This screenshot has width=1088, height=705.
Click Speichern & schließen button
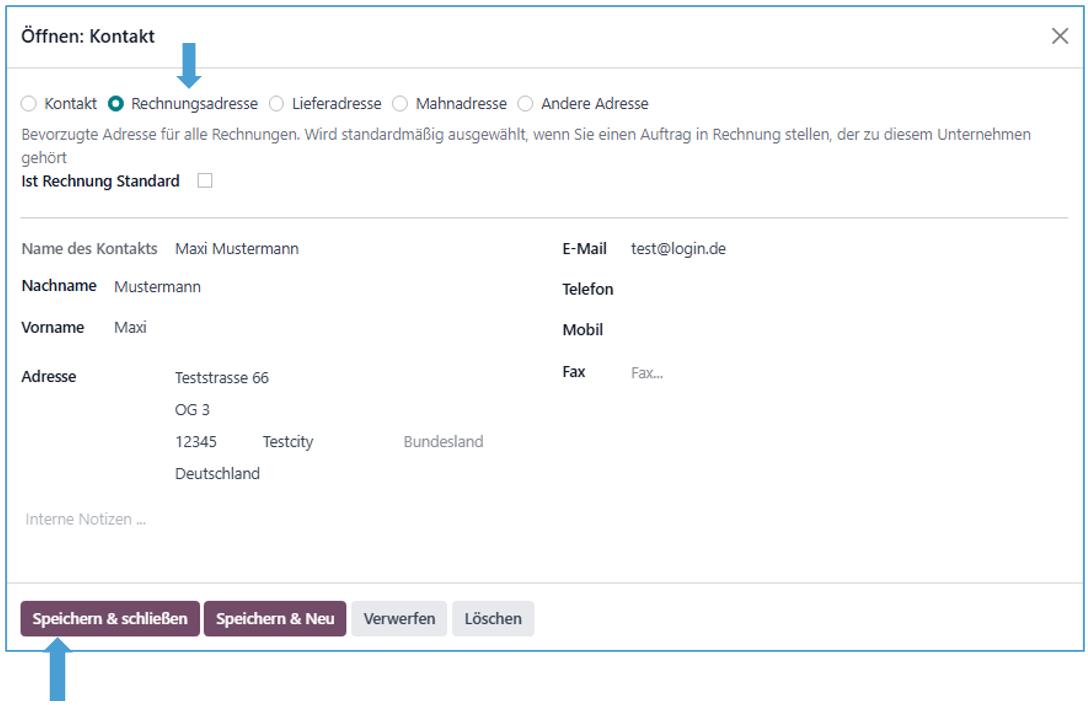point(110,619)
